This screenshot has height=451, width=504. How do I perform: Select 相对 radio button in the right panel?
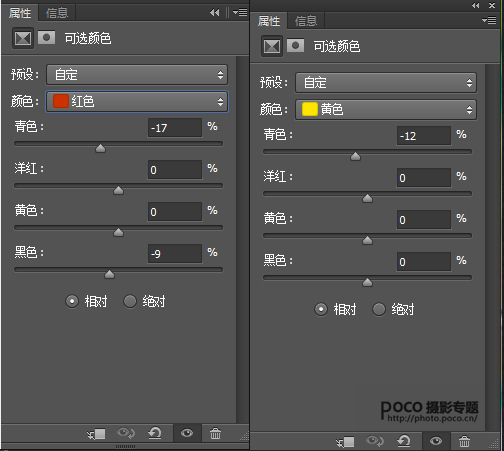321,309
